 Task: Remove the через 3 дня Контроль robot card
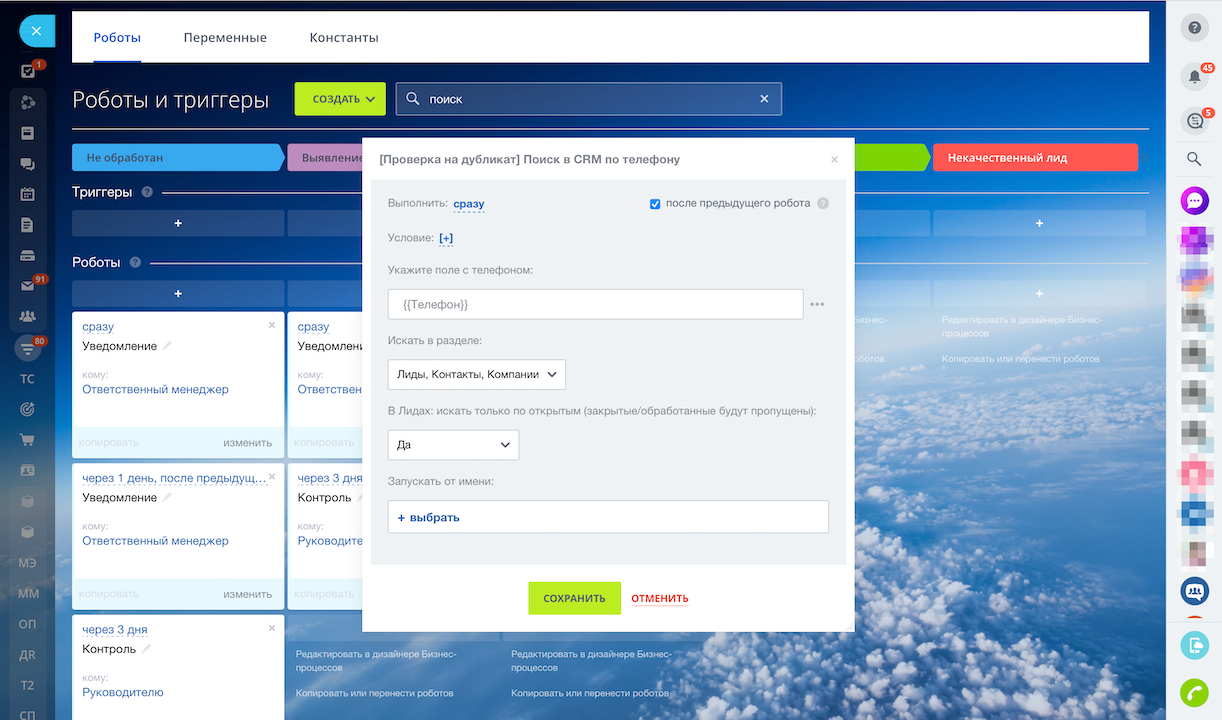click(272, 628)
